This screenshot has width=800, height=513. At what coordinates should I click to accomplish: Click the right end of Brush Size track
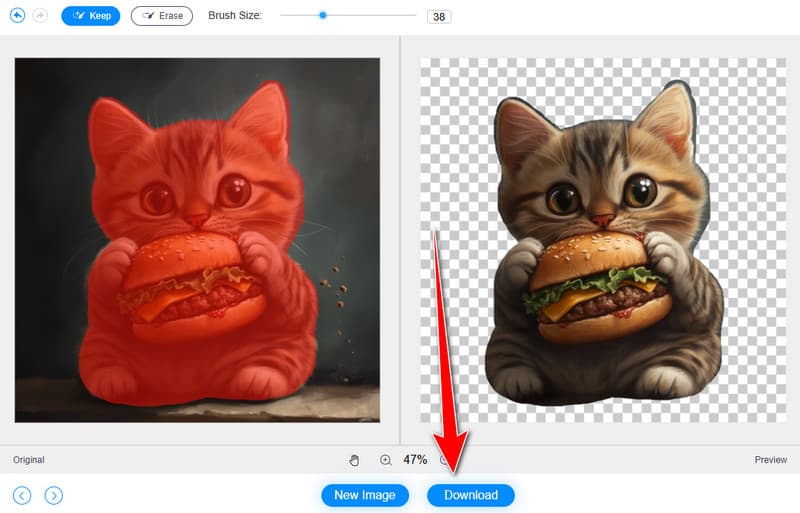click(414, 15)
